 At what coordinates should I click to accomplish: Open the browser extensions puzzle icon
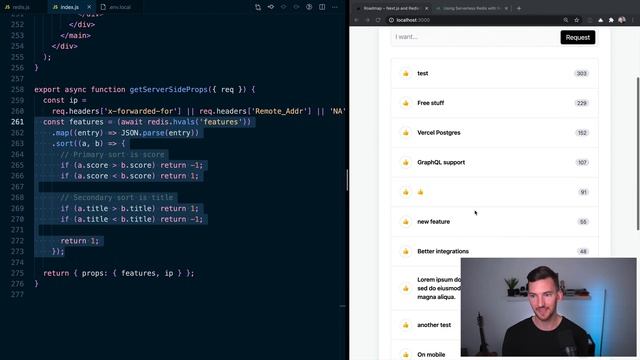611,20
